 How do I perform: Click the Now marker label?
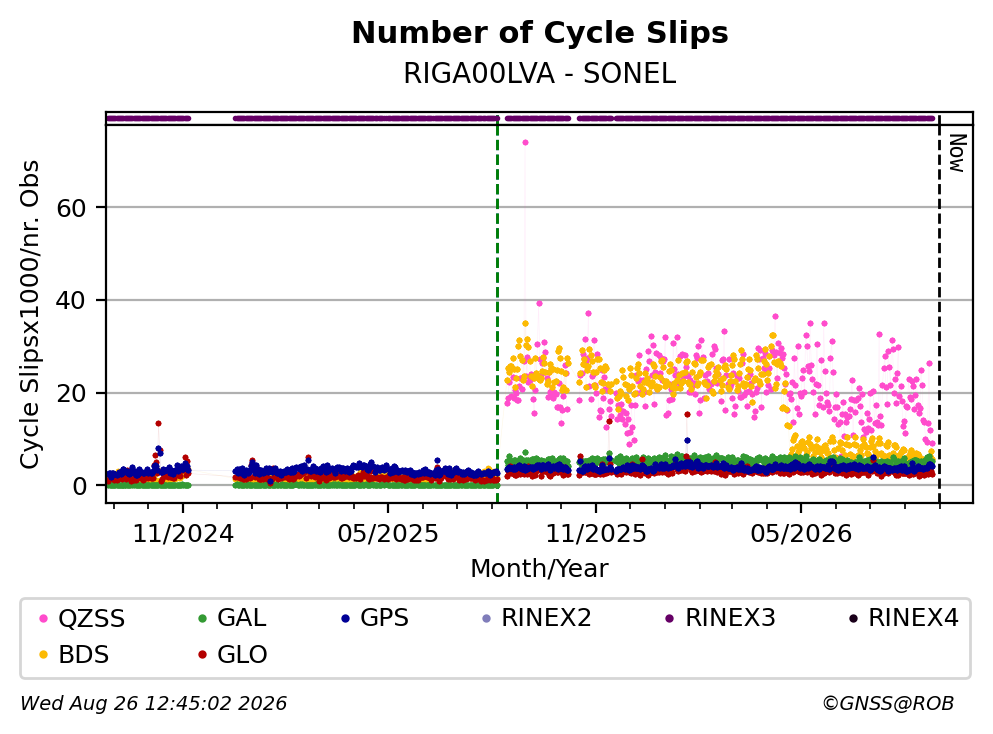pyautogui.click(x=958, y=153)
